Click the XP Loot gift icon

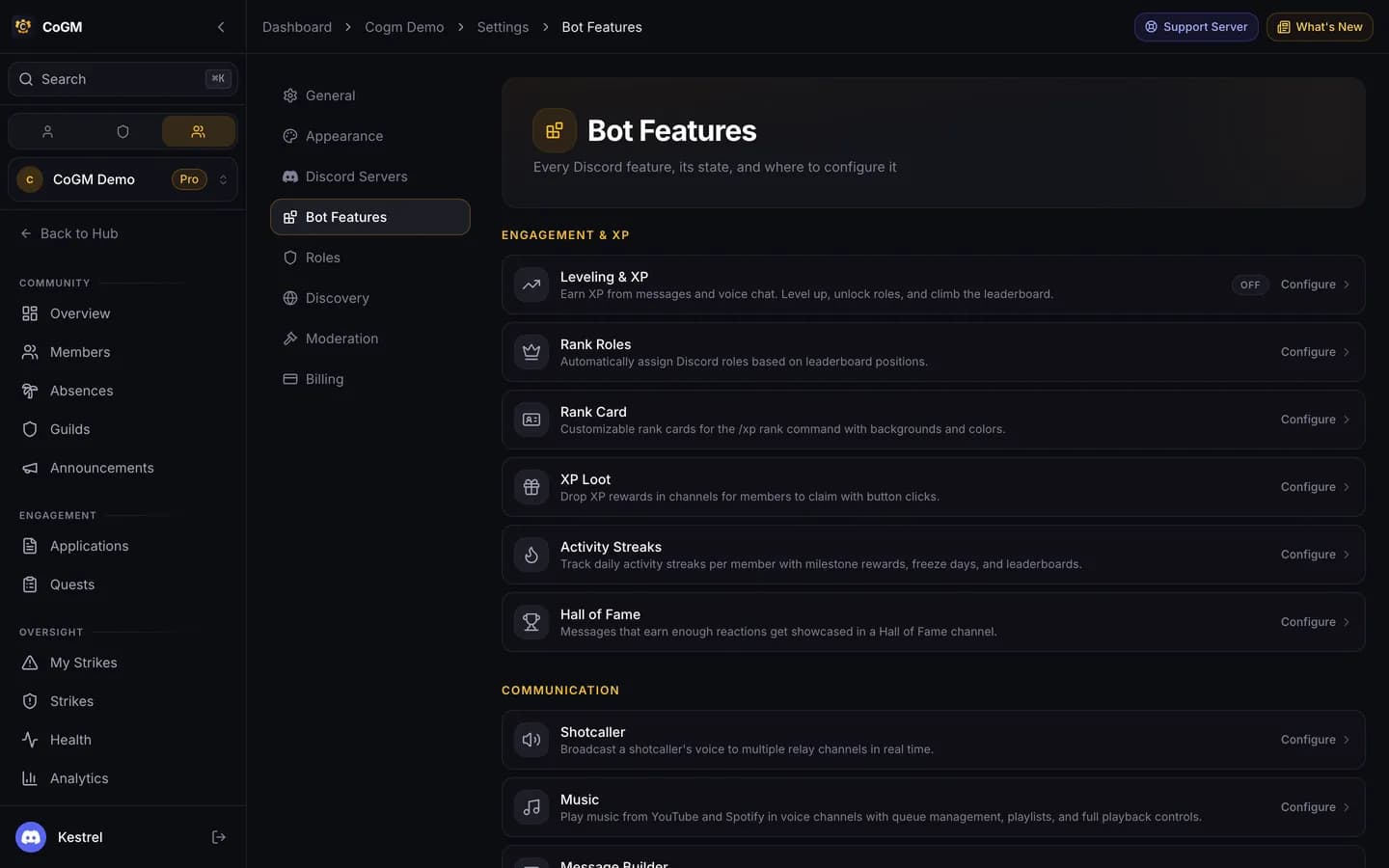click(531, 487)
